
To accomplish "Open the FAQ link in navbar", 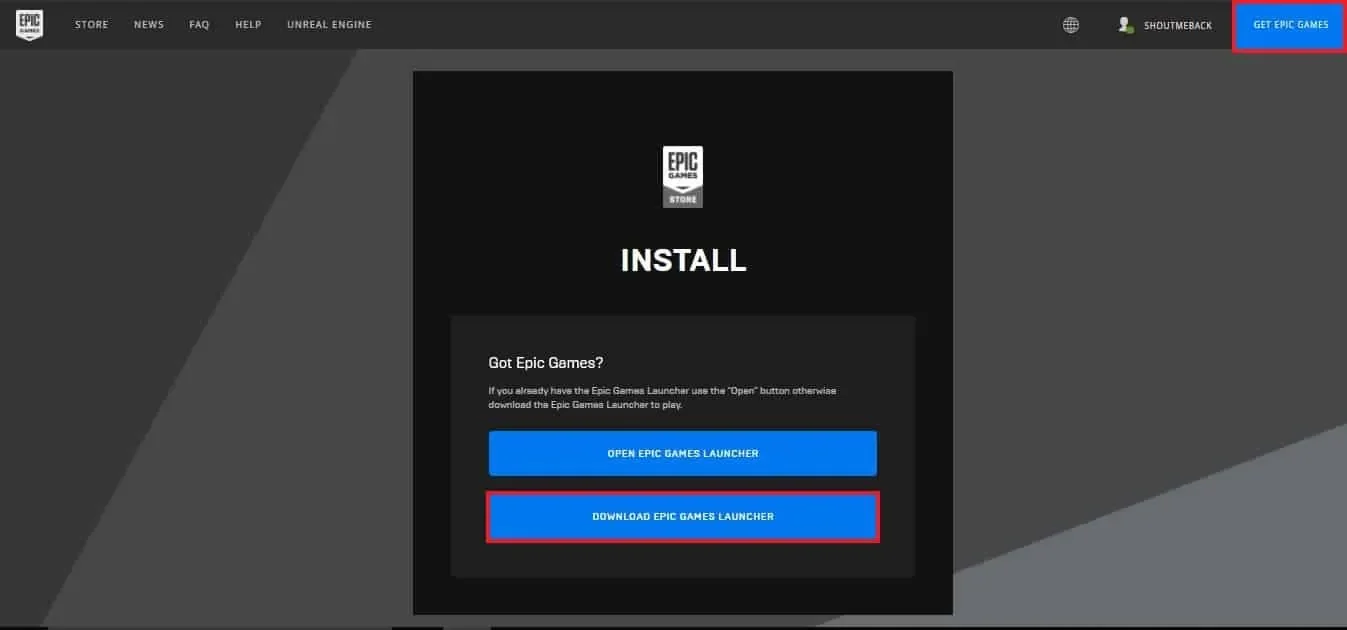I will click(199, 25).
